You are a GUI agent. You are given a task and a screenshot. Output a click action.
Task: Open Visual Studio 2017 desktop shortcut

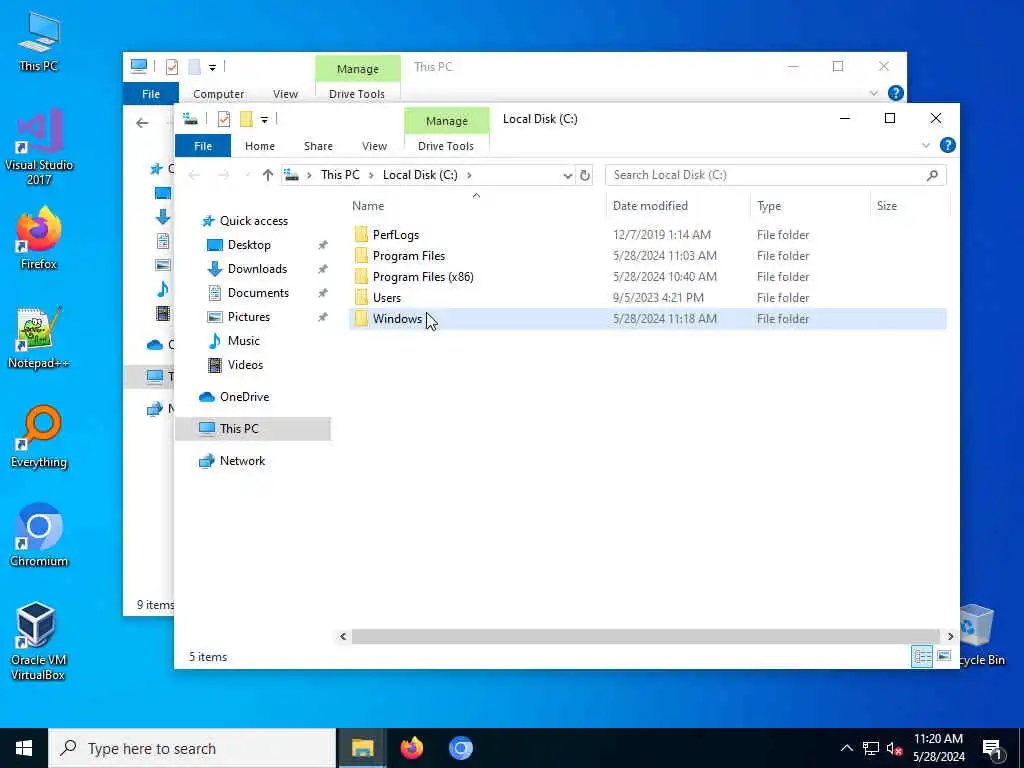coord(39,147)
